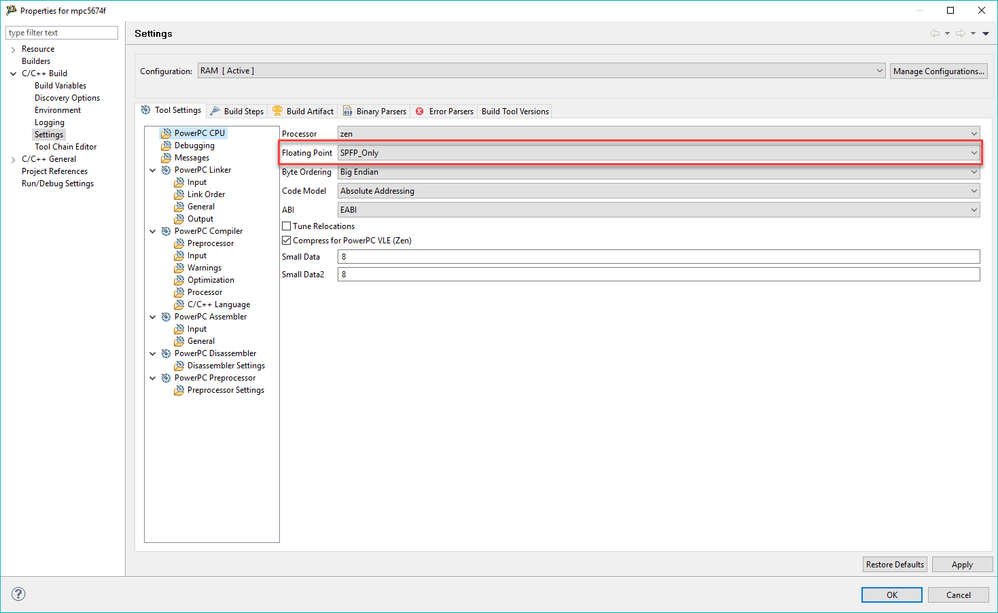
Task: Switch to the Build Tool Versions tab
Action: pos(515,111)
